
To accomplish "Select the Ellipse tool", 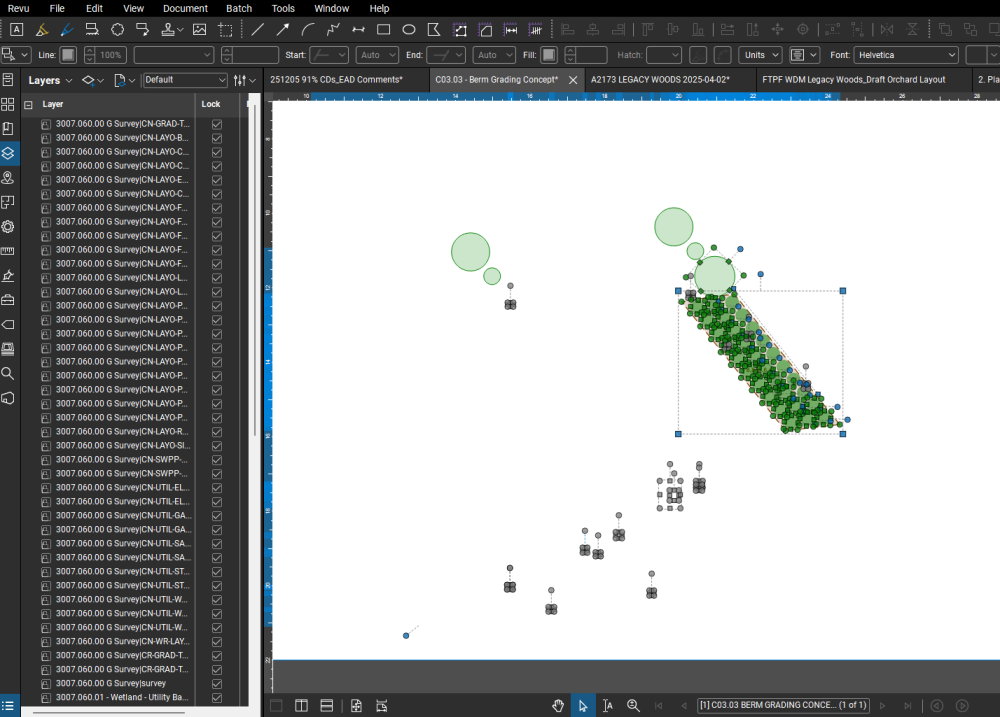I will coord(409,29).
